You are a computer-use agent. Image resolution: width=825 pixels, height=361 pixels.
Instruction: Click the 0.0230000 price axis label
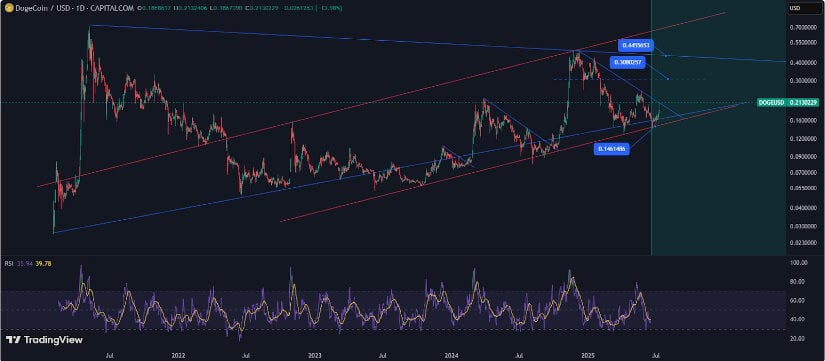click(802, 243)
